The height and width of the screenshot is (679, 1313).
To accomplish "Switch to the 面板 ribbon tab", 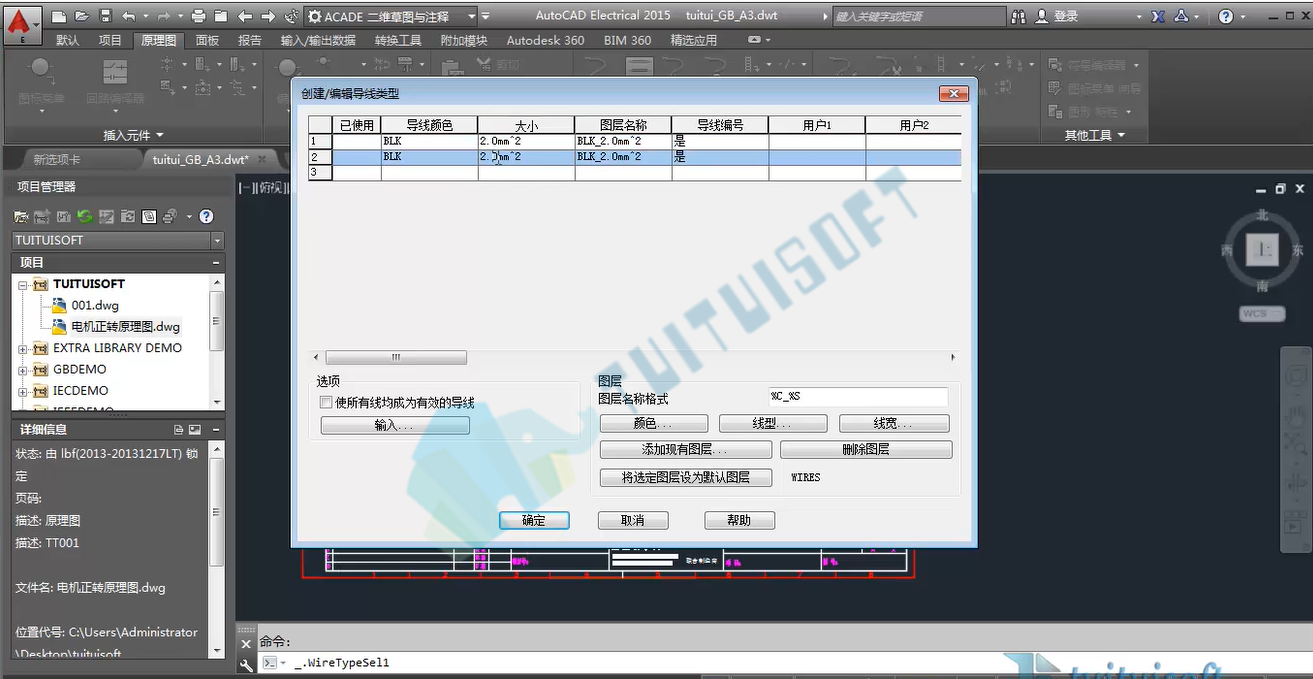I will pos(207,40).
